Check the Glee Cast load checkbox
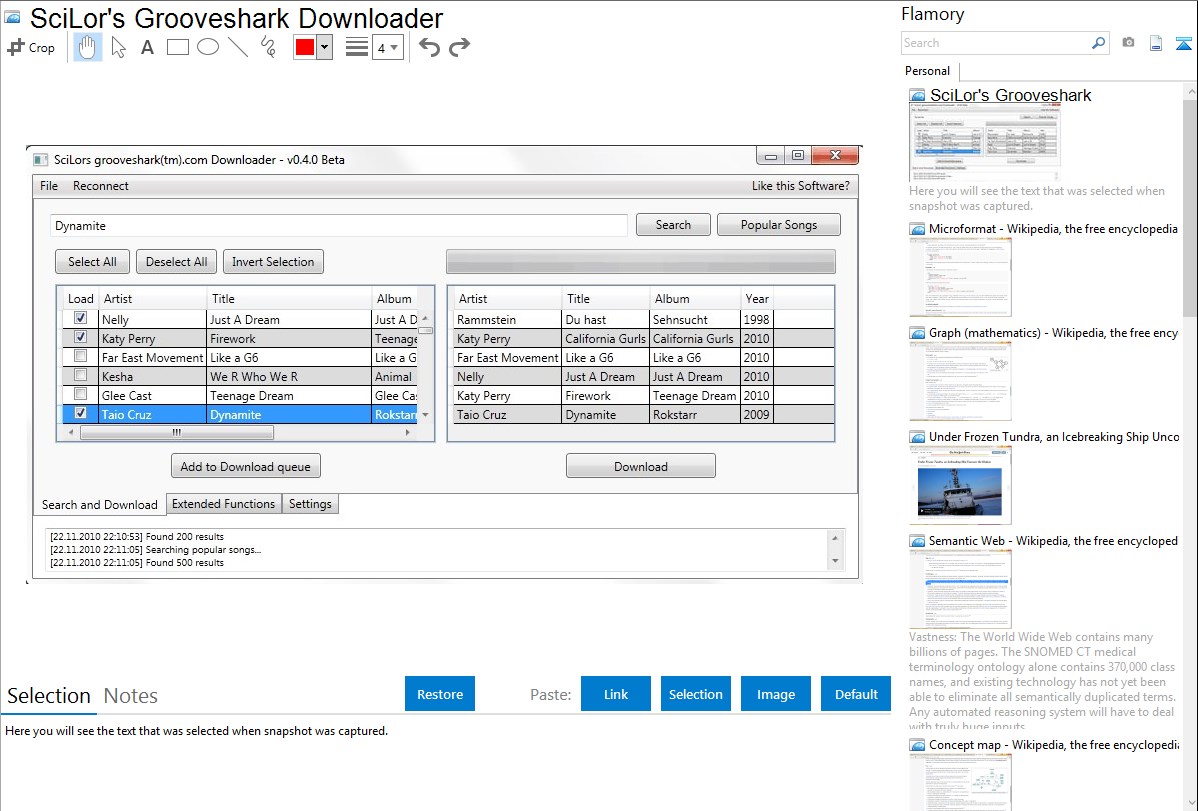The height and width of the screenshot is (811, 1198). tap(80, 394)
